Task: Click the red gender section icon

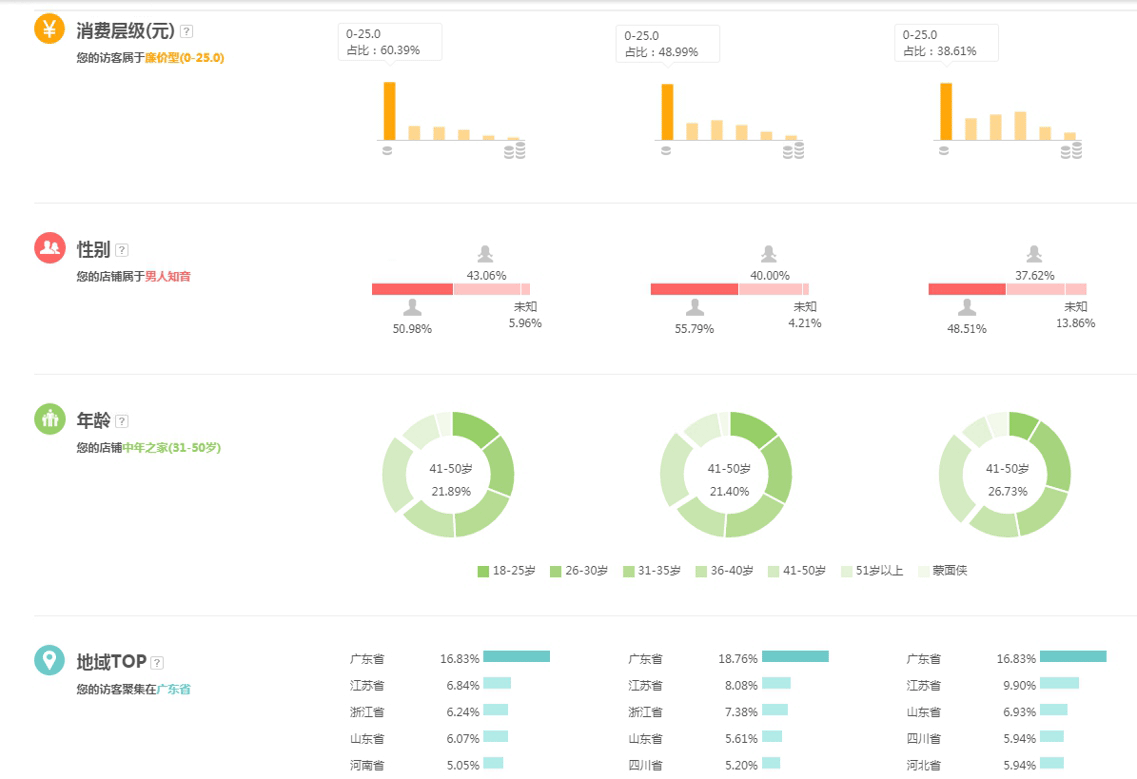Action: [x=49, y=247]
